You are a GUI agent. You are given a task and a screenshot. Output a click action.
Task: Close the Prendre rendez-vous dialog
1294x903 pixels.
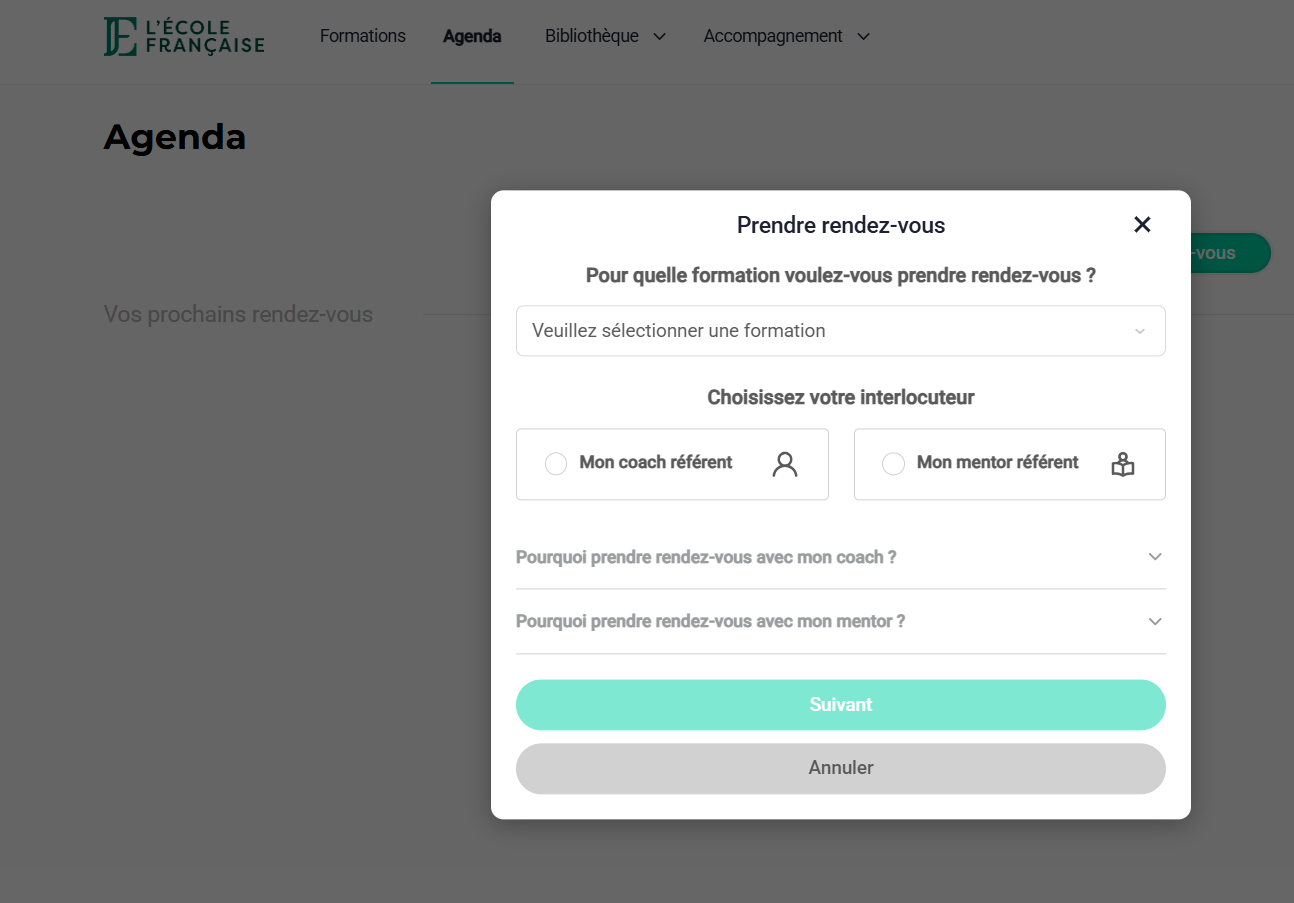click(1142, 225)
